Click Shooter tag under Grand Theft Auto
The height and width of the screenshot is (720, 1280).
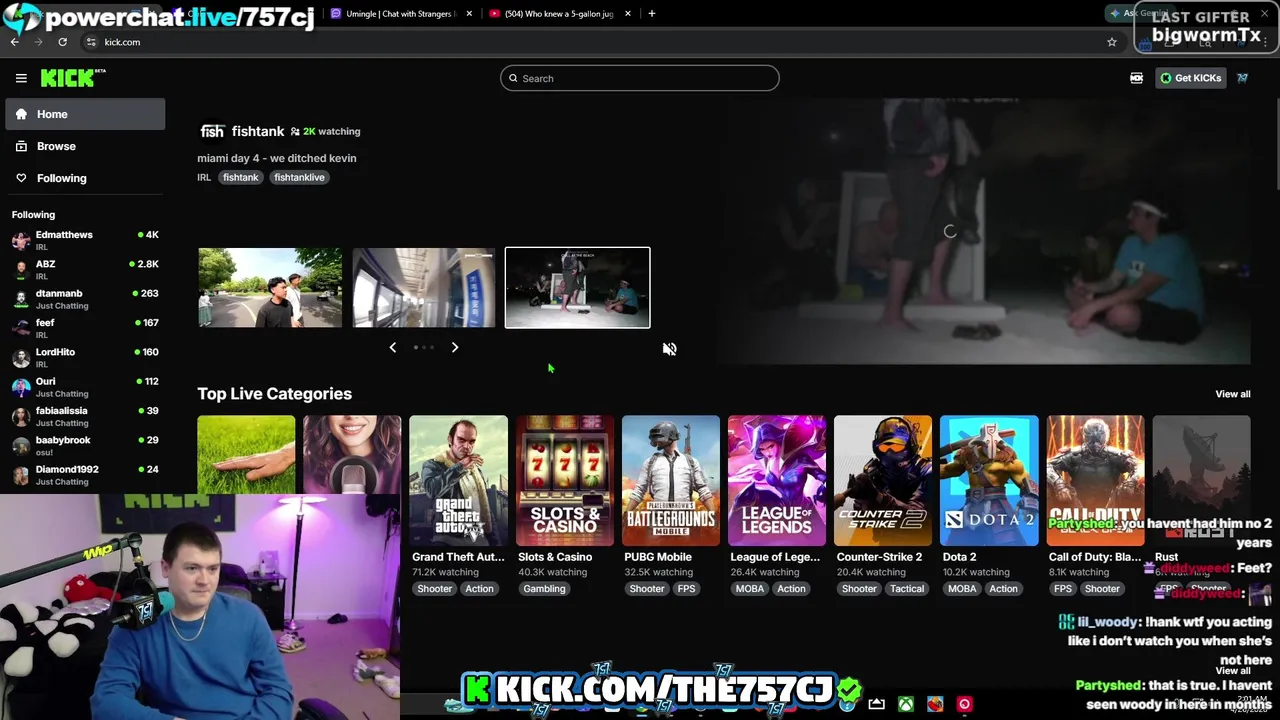(434, 589)
